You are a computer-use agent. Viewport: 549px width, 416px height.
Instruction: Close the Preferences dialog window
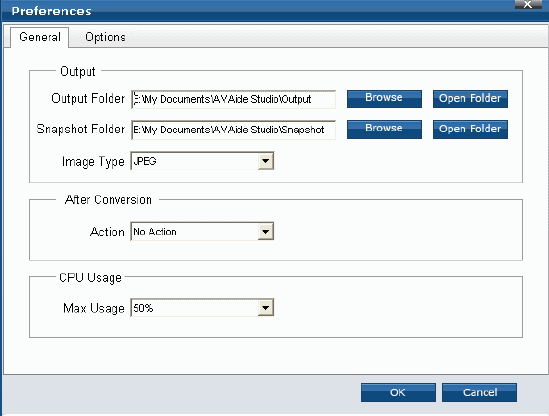(x=528, y=5)
